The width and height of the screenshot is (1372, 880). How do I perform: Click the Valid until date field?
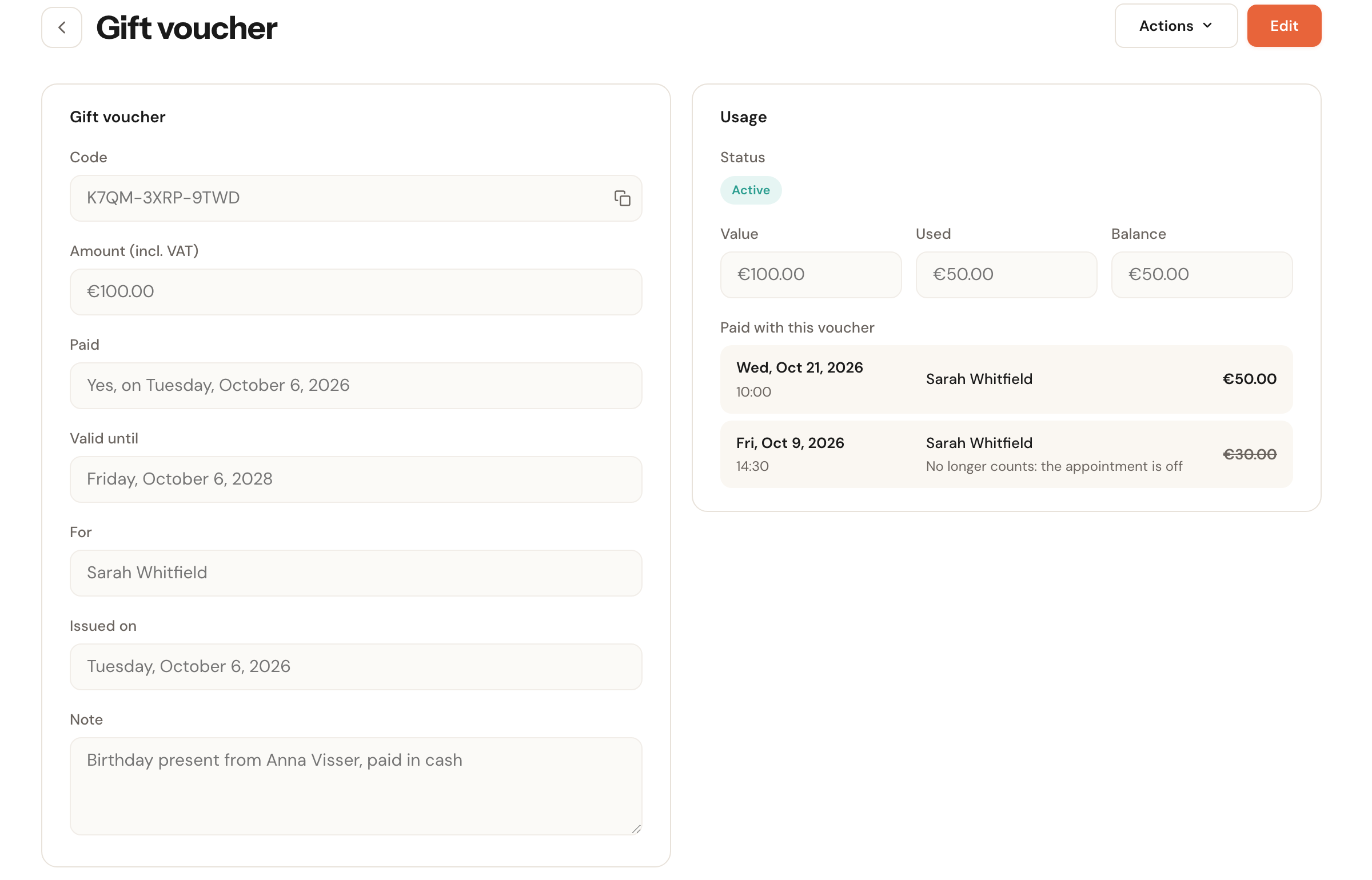[356, 479]
